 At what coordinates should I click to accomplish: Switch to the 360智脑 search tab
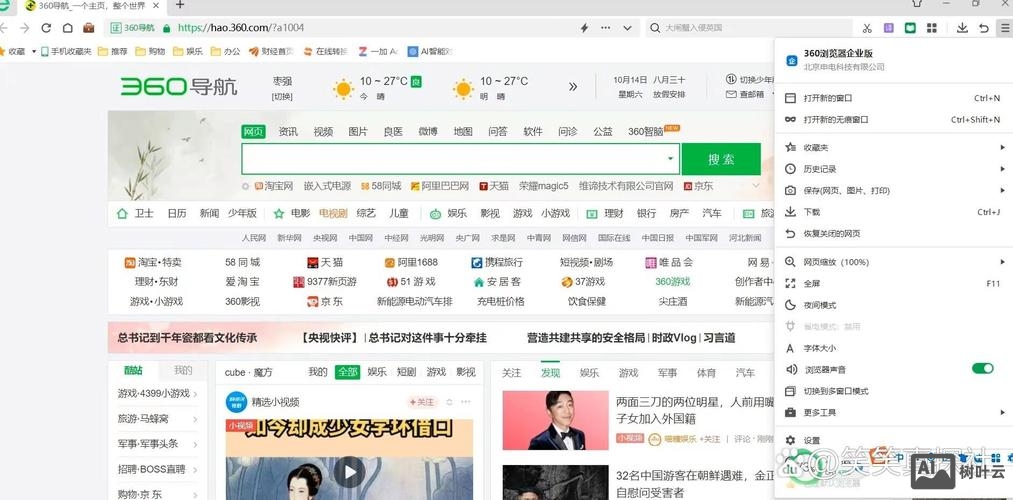[x=646, y=131]
